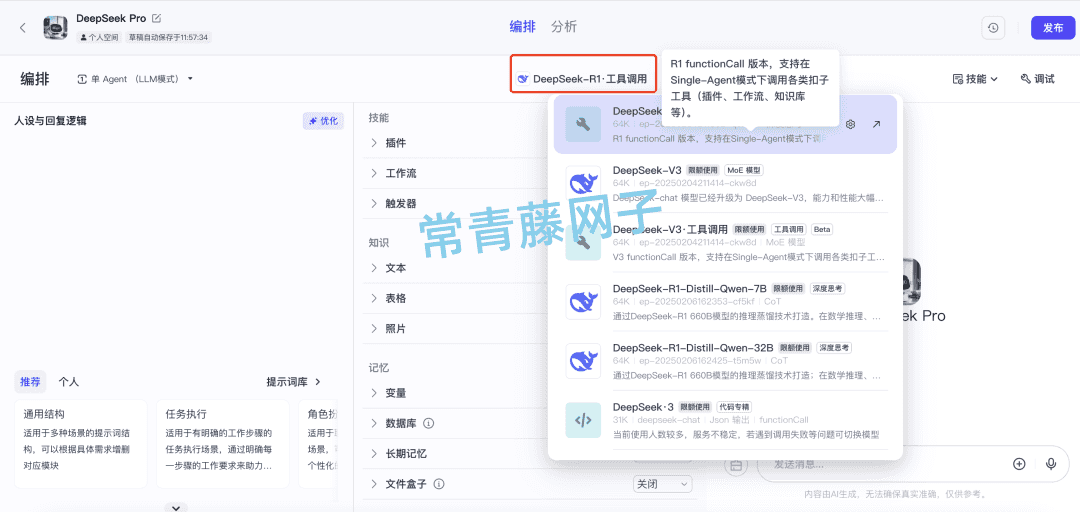Viewport: 1080px width, 512px height.
Task: Click the wrench icon of selected R1 model
Action: pos(583,124)
